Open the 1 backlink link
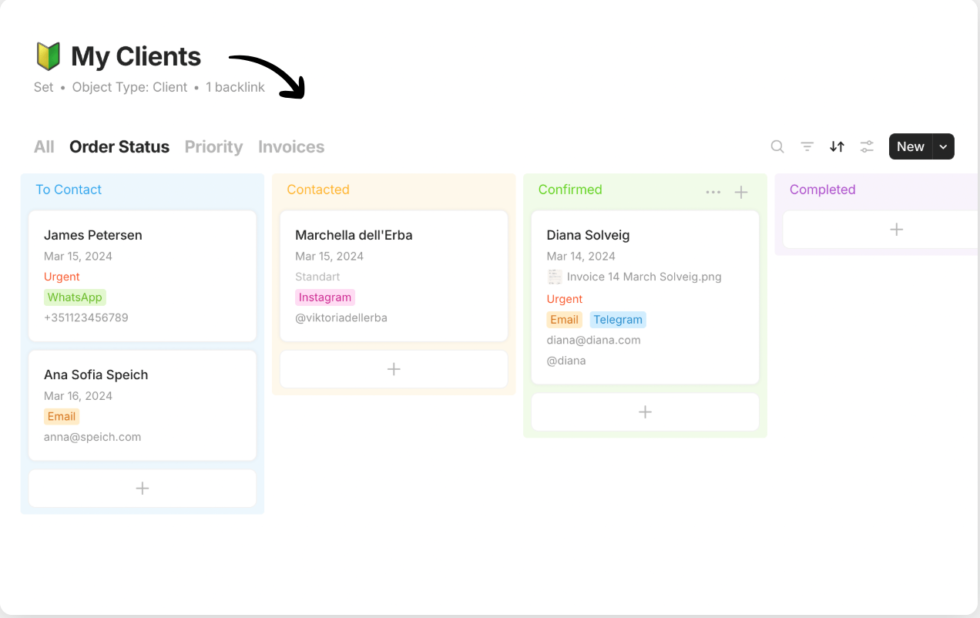 (x=235, y=87)
